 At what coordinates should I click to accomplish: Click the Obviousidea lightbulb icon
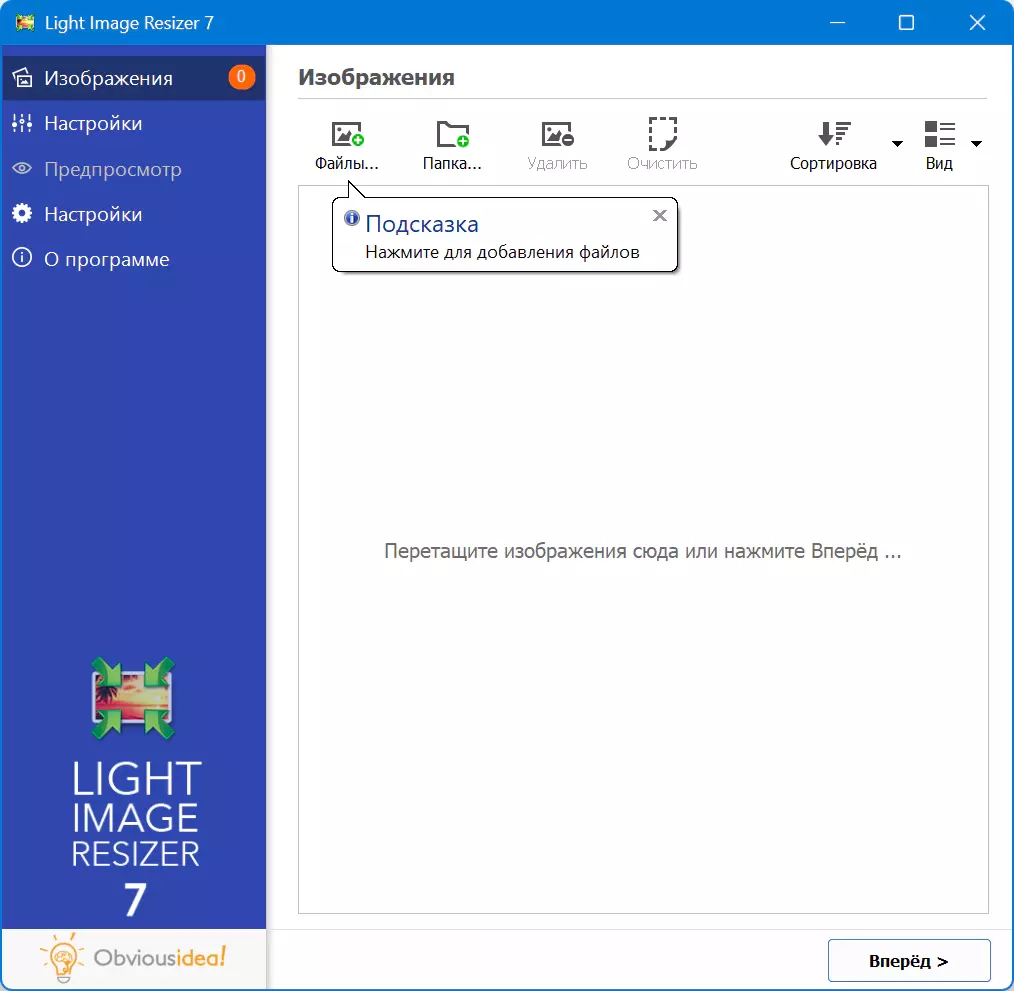(x=62, y=958)
